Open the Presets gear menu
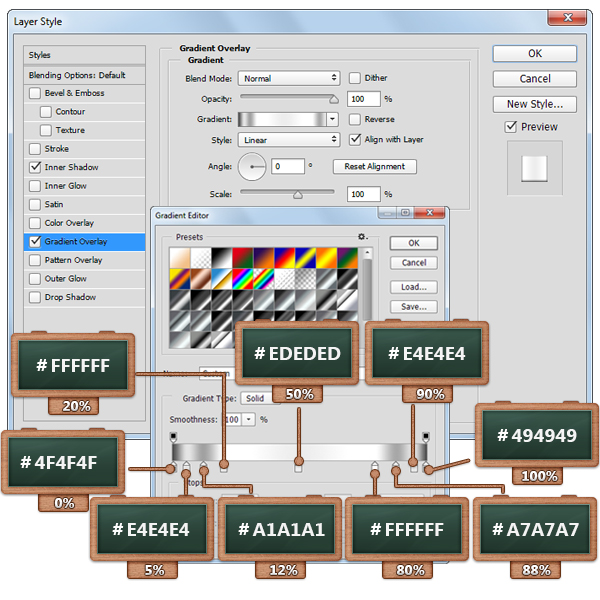 [363, 237]
